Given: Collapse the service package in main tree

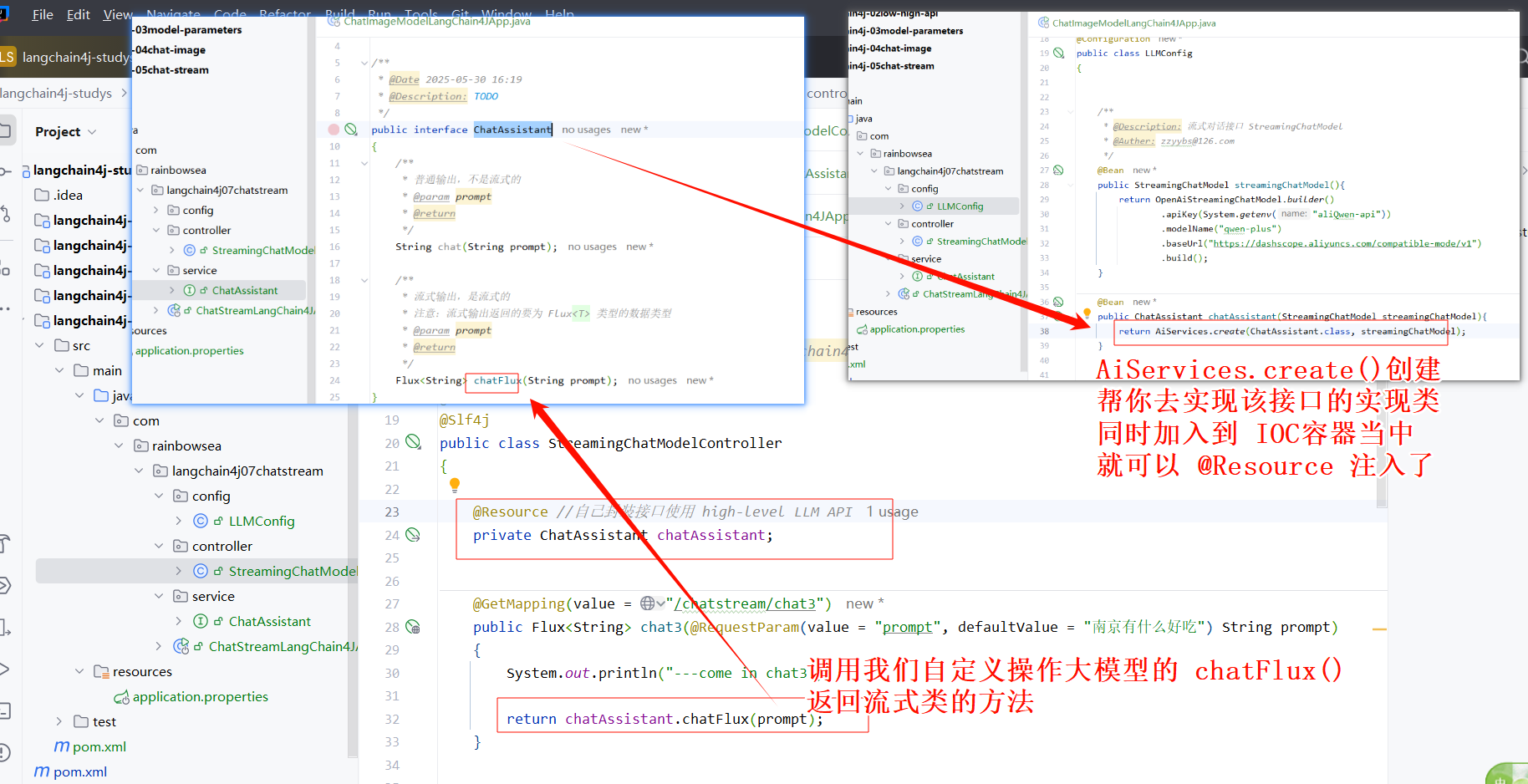Looking at the screenshot, I should coord(159,596).
